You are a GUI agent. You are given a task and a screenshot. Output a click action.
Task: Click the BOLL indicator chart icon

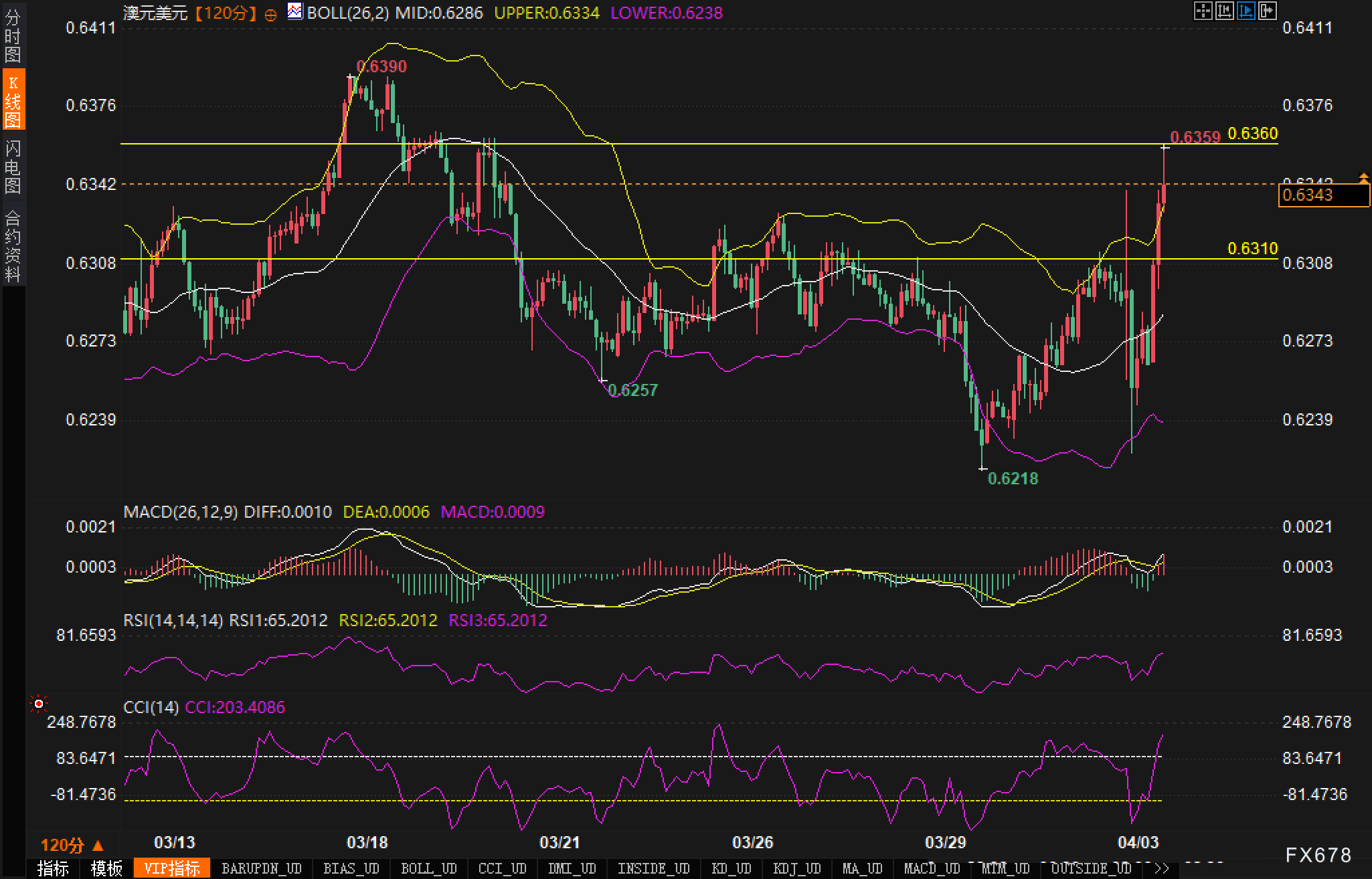[294, 11]
